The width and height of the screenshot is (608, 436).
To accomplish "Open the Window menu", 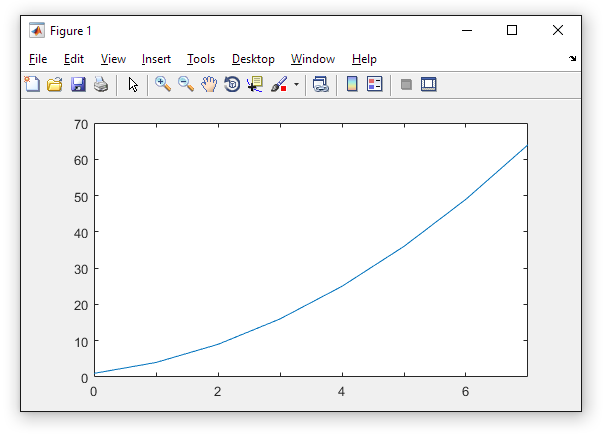I will pos(313,59).
